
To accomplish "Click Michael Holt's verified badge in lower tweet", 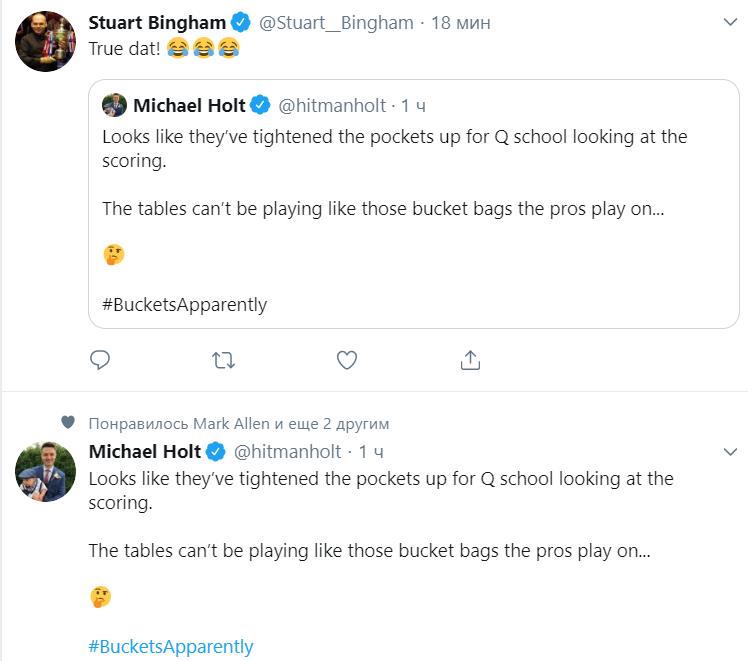I will click(217, 451).
